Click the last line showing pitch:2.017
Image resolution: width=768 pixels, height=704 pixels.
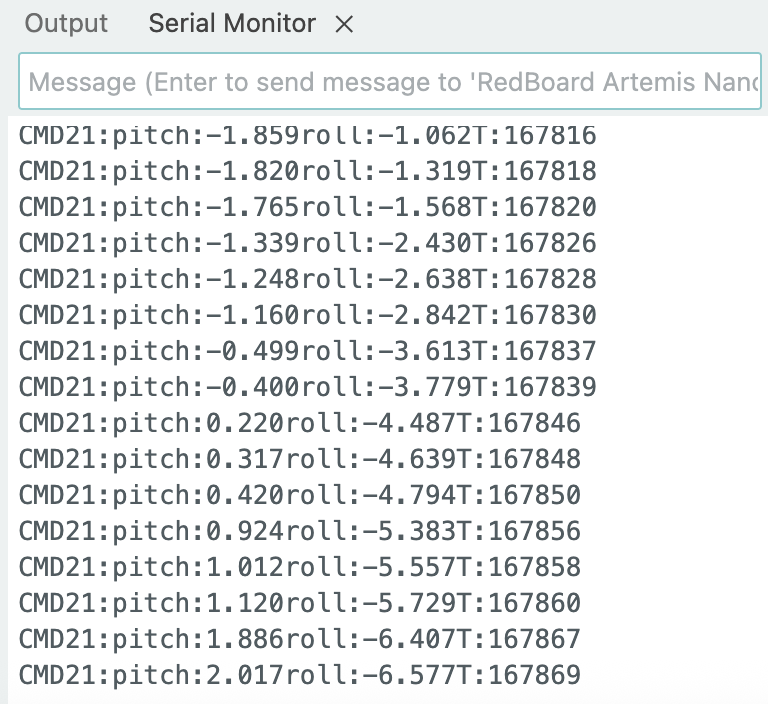pos(299,675)
